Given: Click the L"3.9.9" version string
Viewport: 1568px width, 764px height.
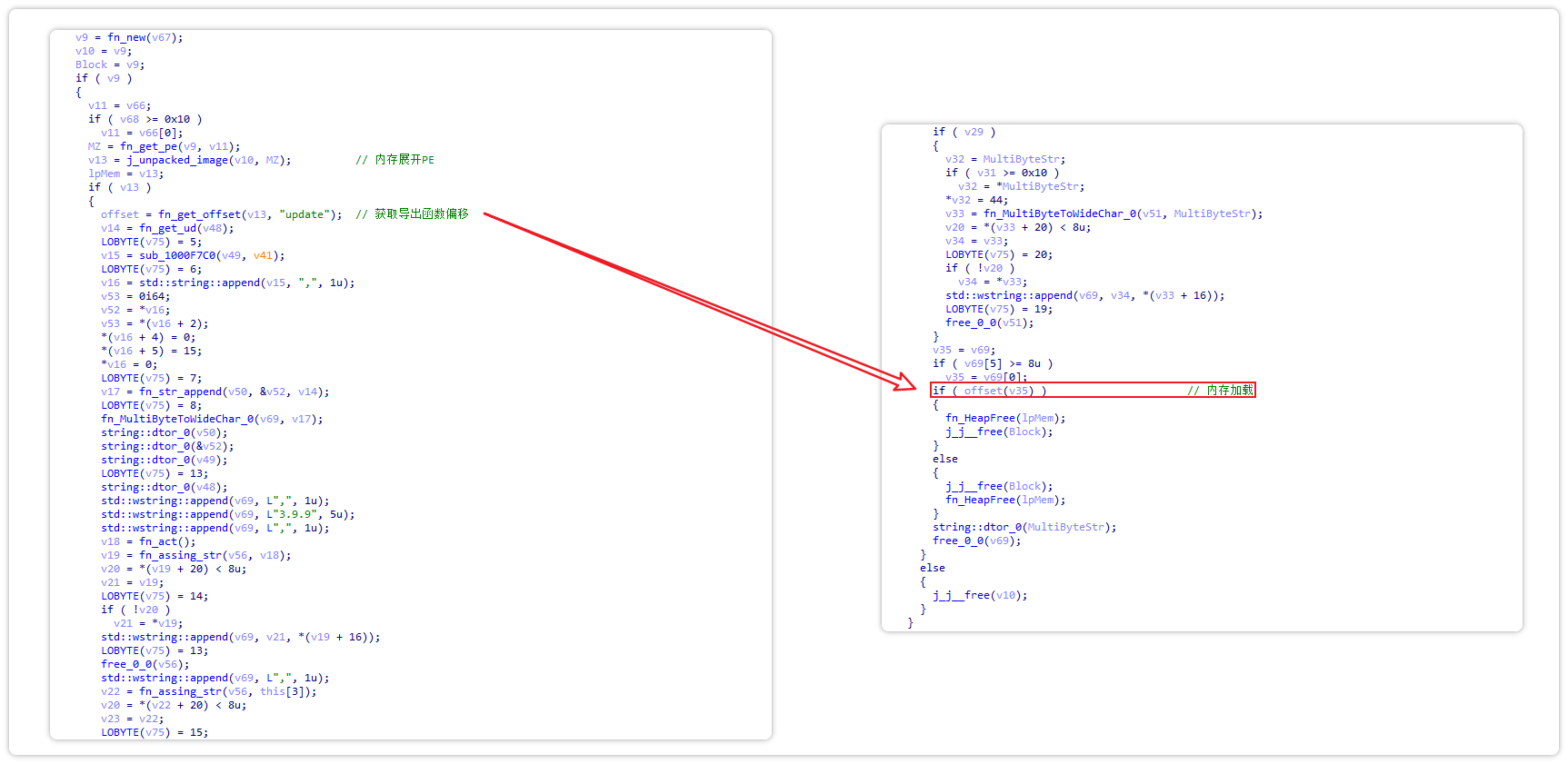Looking at the screenshot, I should click(294, 514).
